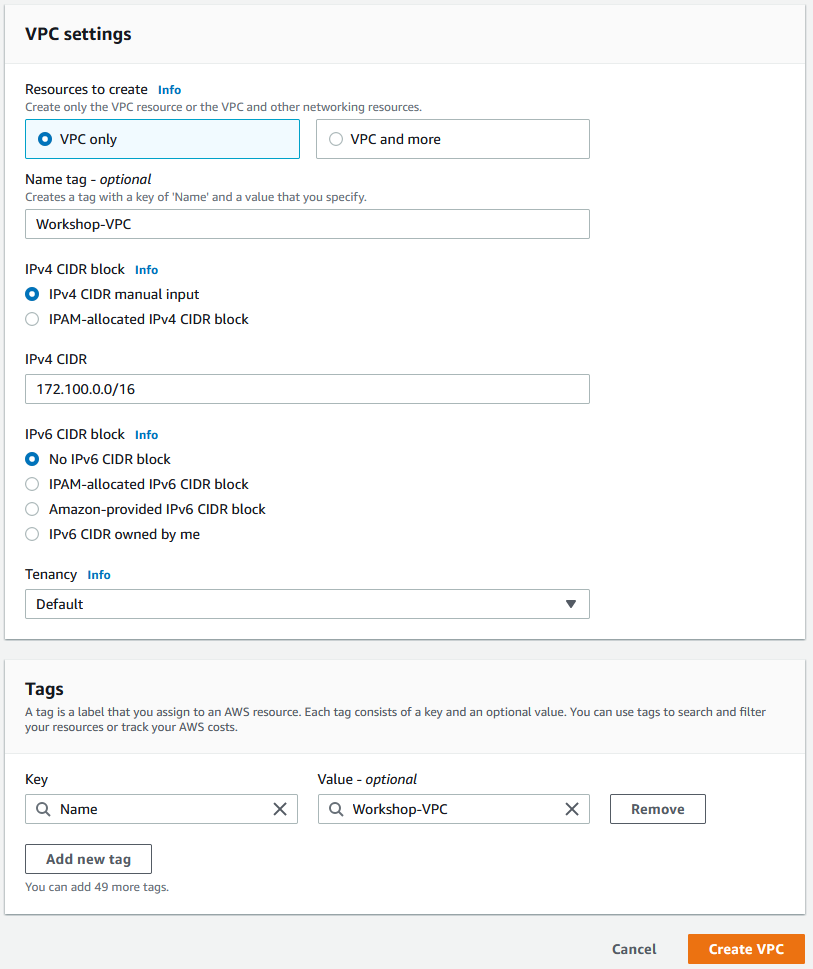Clear the Name key field with X icon

click(x=280, y=809)
